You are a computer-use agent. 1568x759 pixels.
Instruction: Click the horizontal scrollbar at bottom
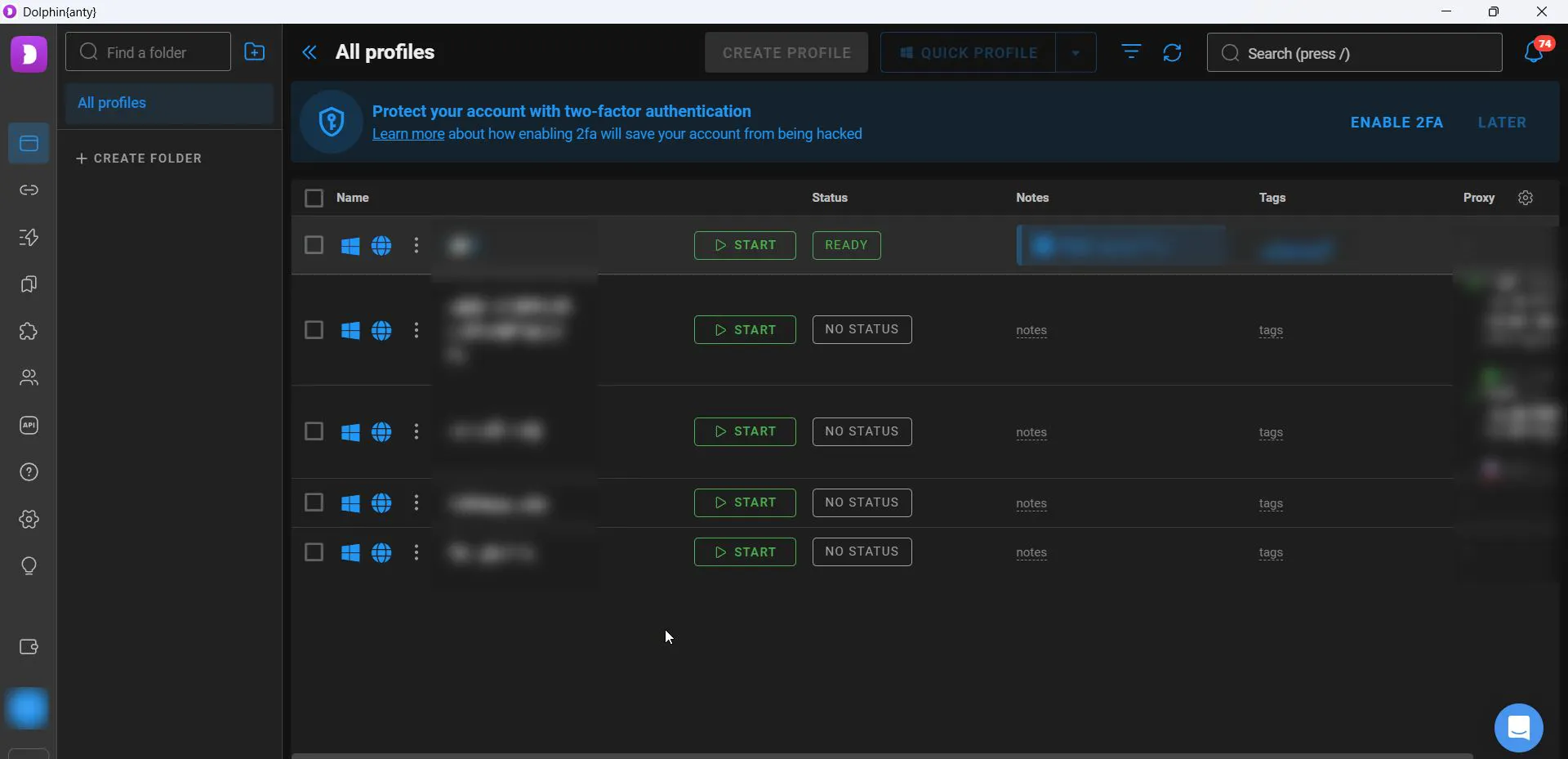[882, 756]
